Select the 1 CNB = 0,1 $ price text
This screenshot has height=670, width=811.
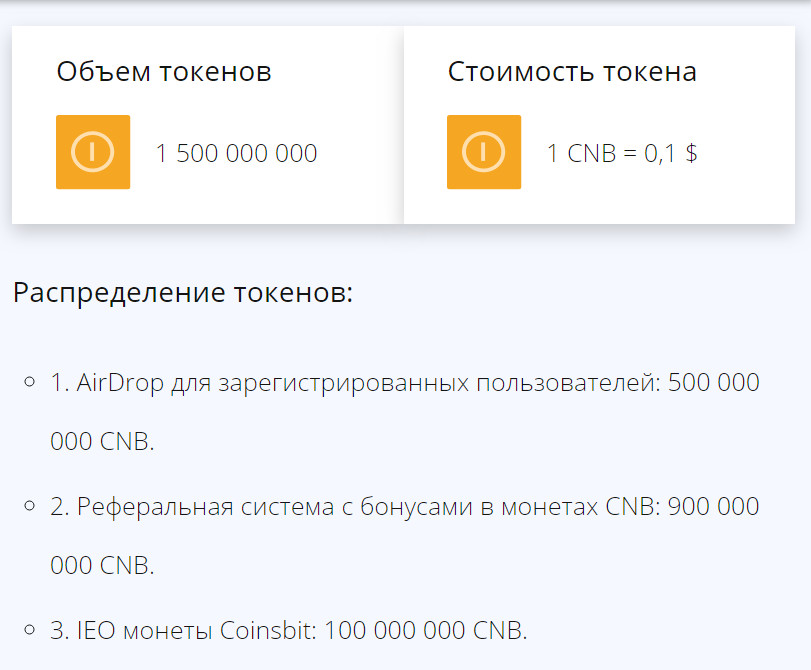click(x=621, y=153)
